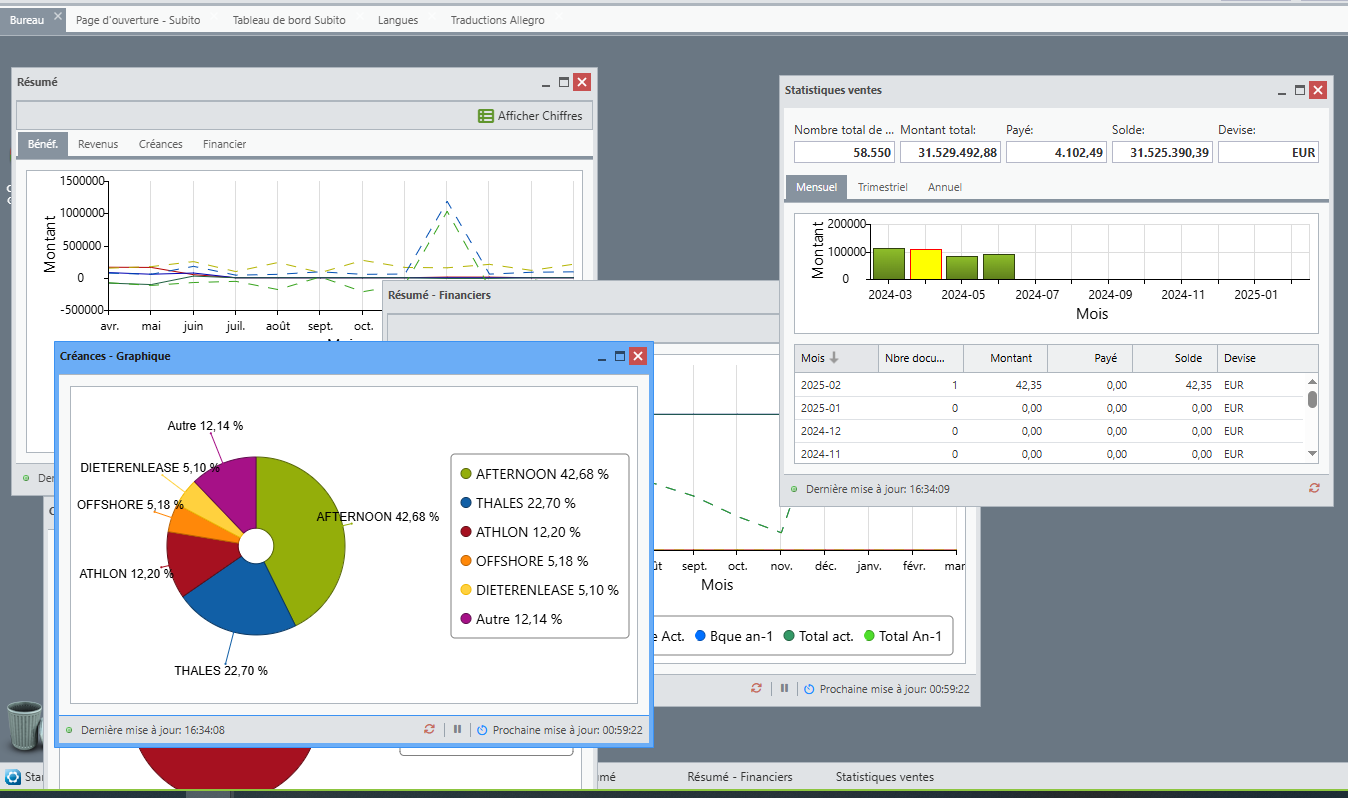Click the clock icon in Créances - Graphique footer
Screen dimensions: 1348x798
pyautogui.click(x=482, y=730)
